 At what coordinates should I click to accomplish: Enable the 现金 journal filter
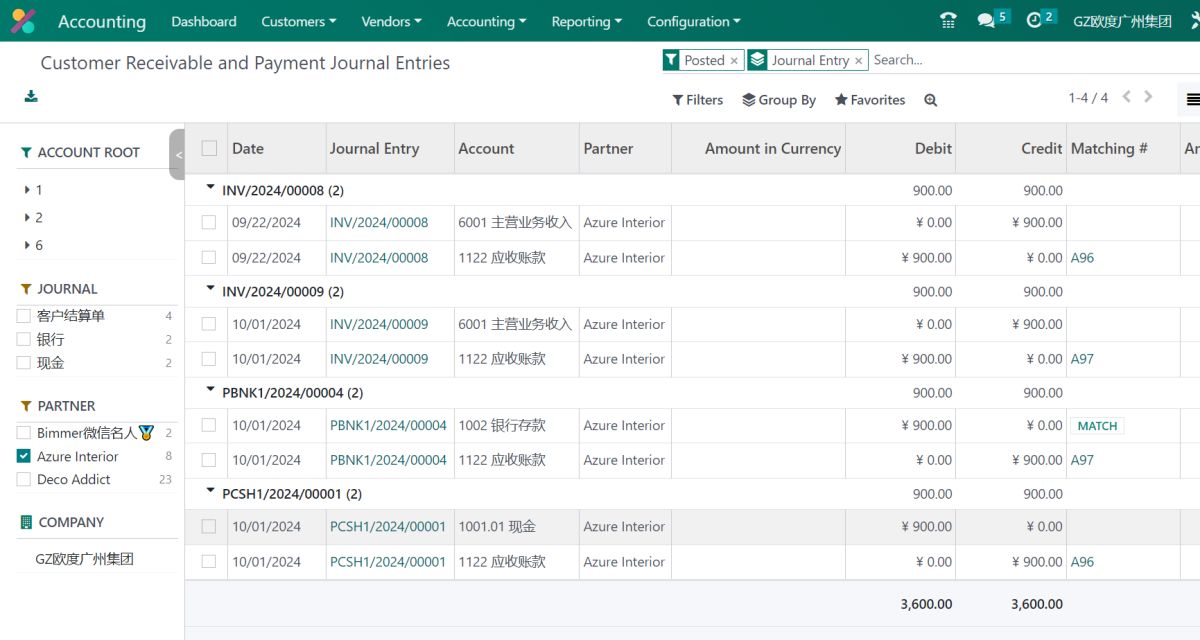(x=24, y=363)
